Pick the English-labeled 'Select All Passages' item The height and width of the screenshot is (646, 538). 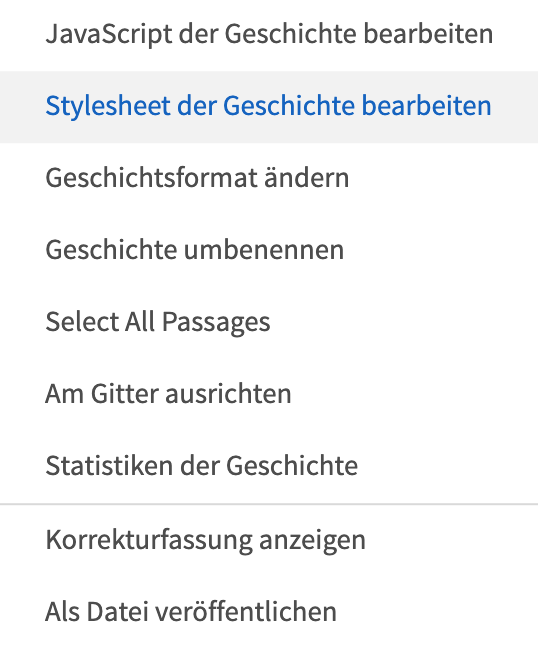[269, 323]
